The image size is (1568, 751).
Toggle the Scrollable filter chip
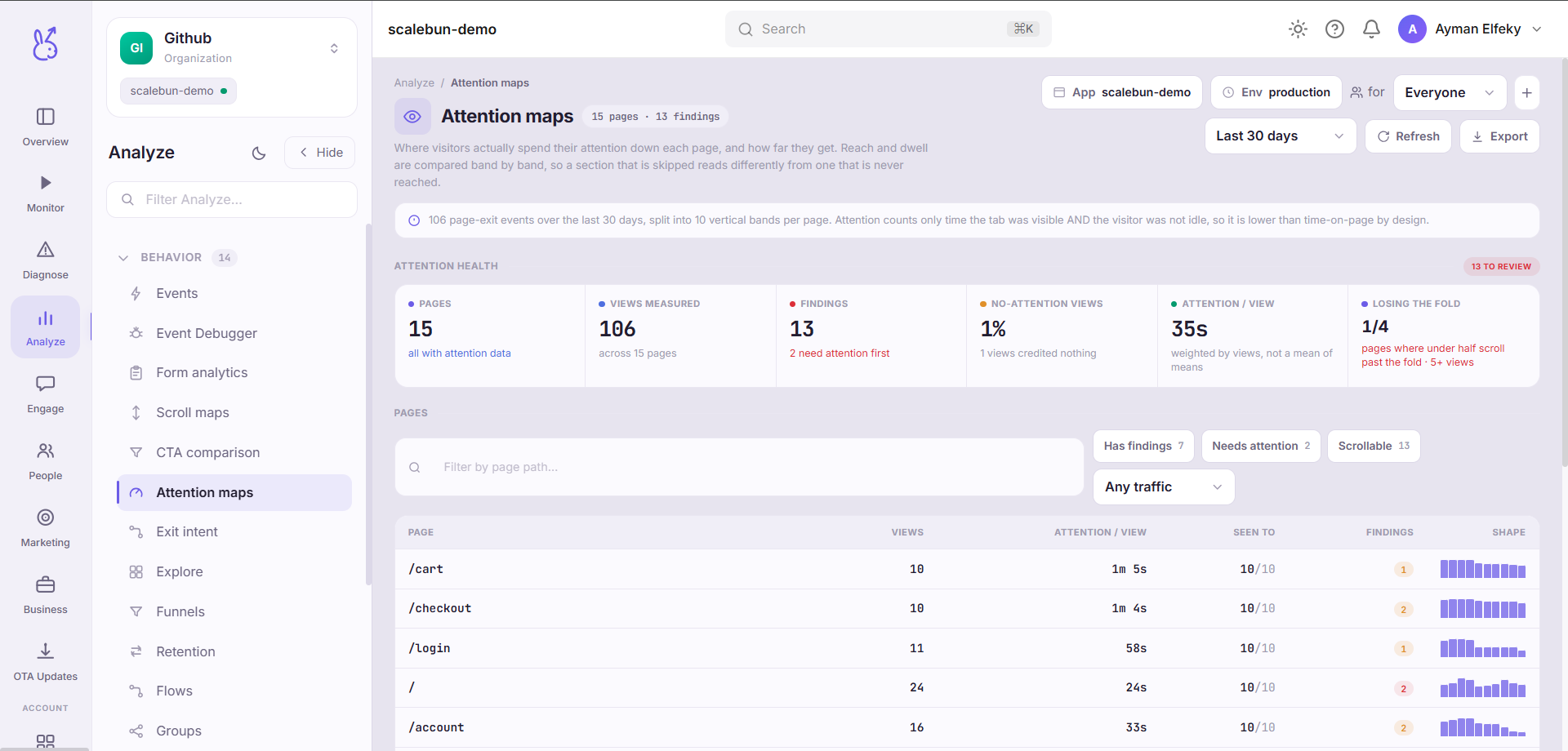(1374, 446)
